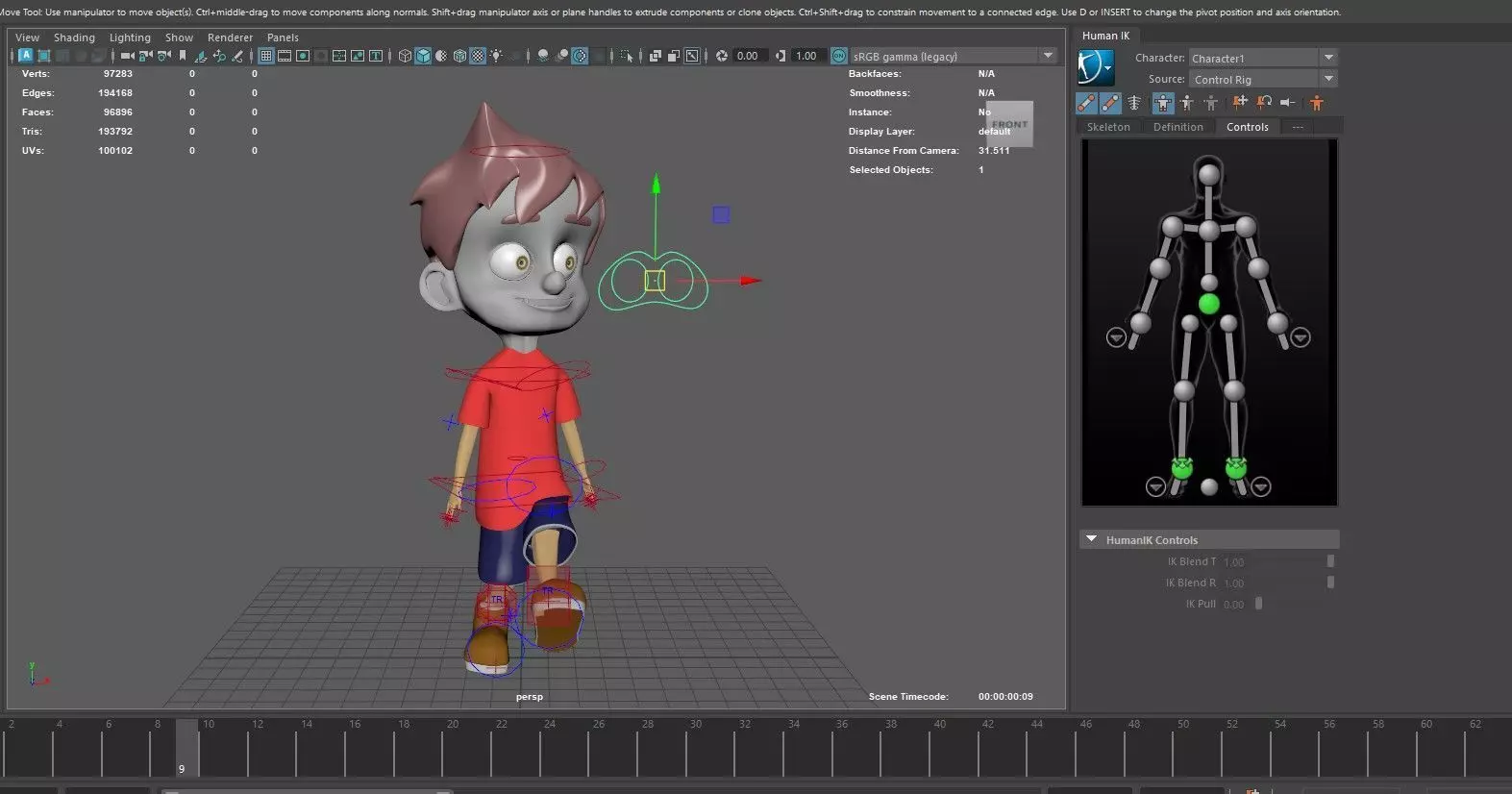Screen dimensions: 1512x794
Task: Select the head effector in HumanIK figure
Action: point(1209,174)
